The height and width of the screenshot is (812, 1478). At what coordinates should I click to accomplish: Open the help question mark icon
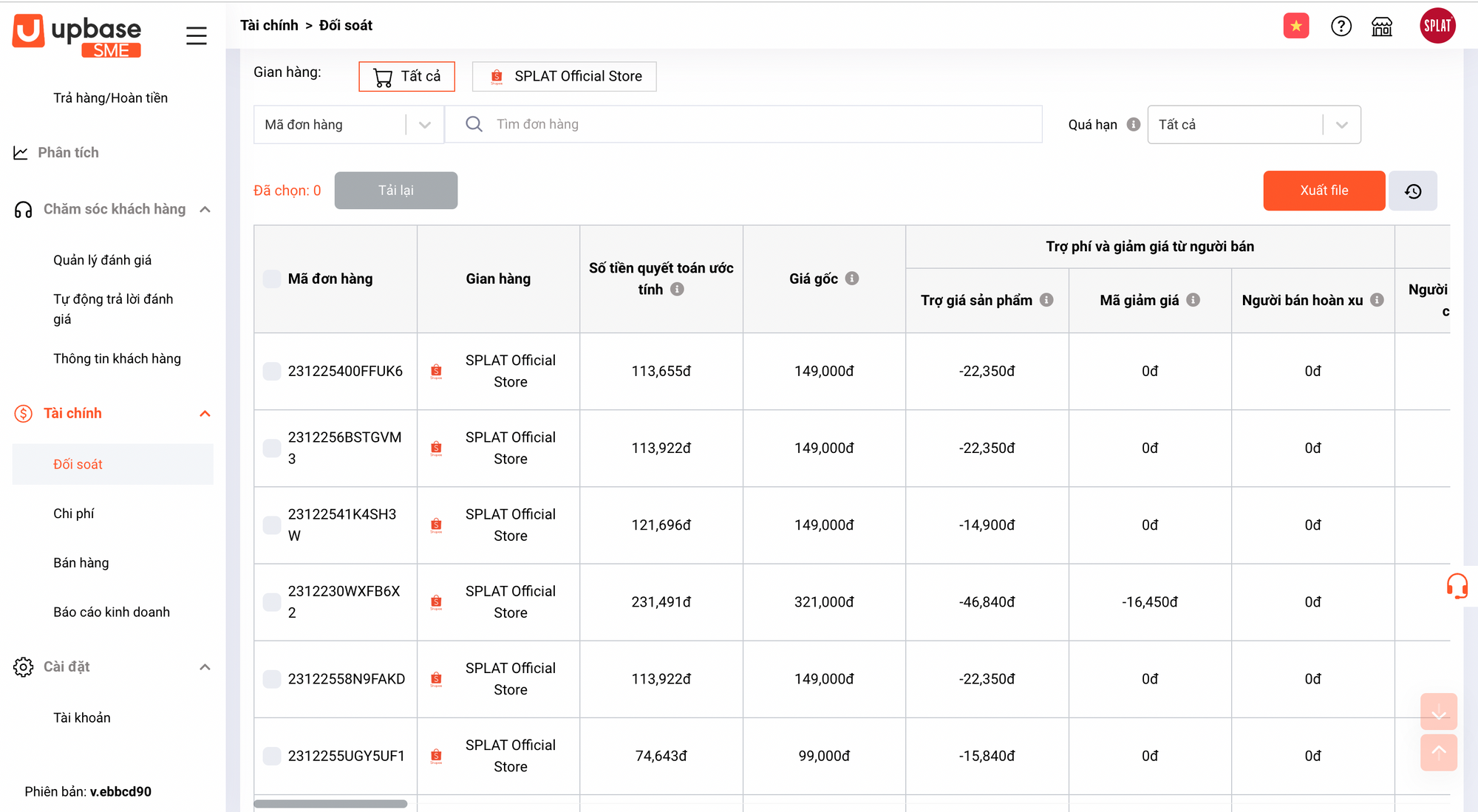1341,26
